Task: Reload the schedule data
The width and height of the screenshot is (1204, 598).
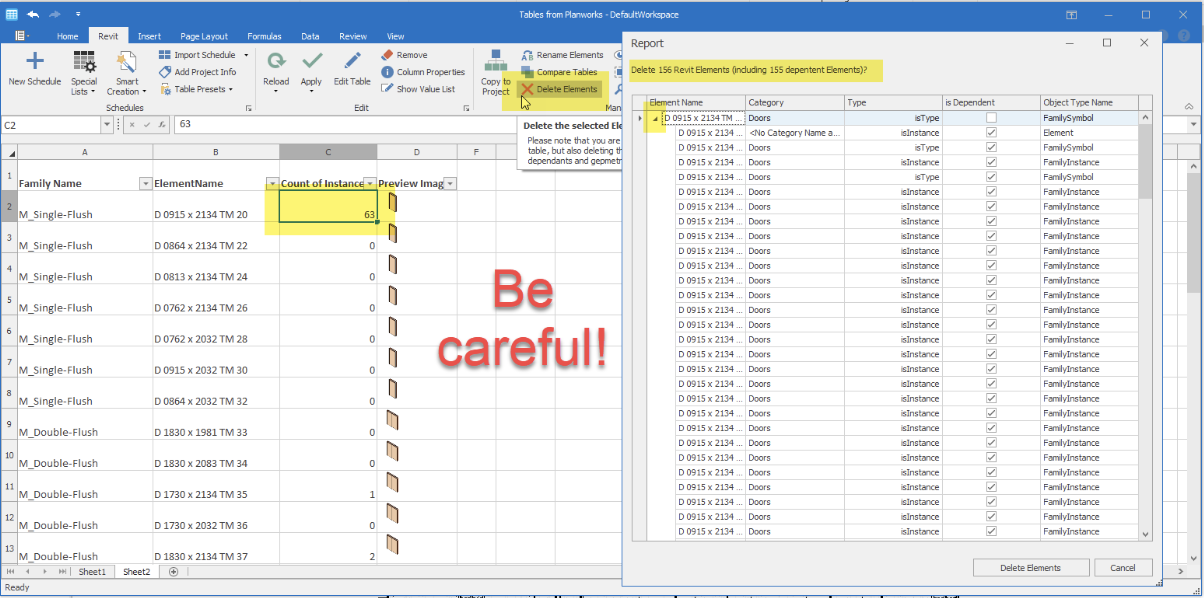Action: 276,72
